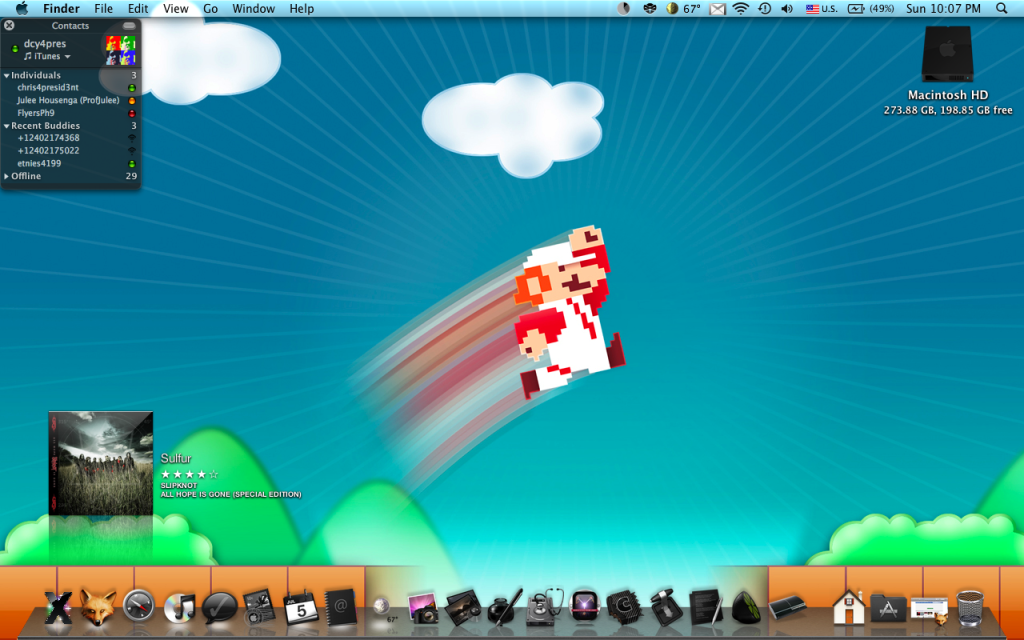Viewport: 1024px width, 640px height.
Task: Open the Trash in the Dock
Action: point(970,607)
